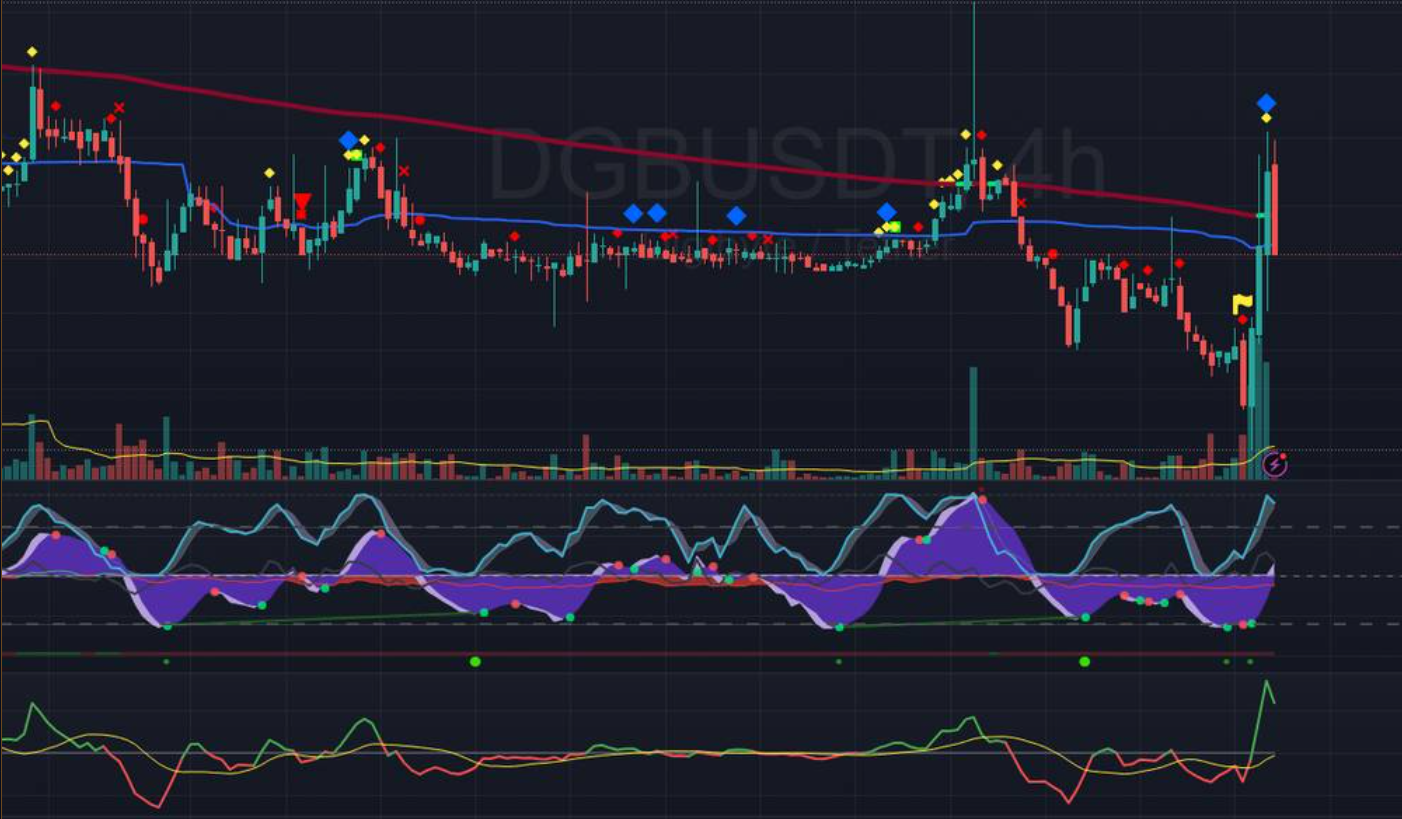Click the yellow flag marker on chart
The image size is (1402, 819).
[x=1242, y=303]
